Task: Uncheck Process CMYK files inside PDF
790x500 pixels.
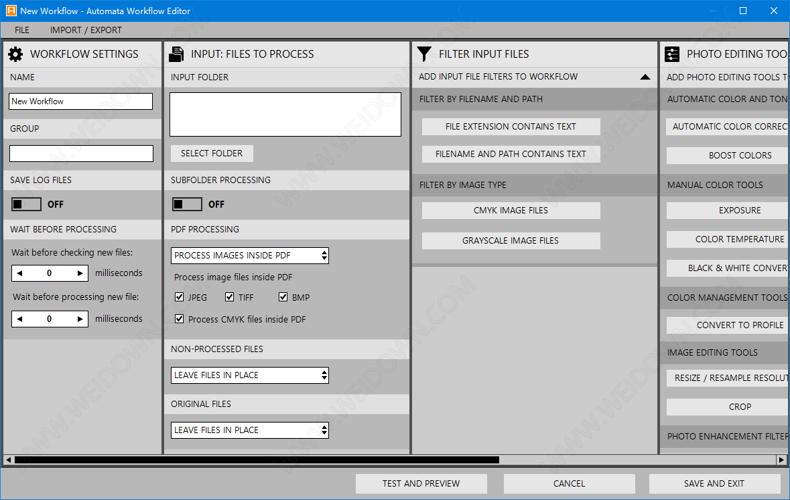Action: (x=179, y=319)
